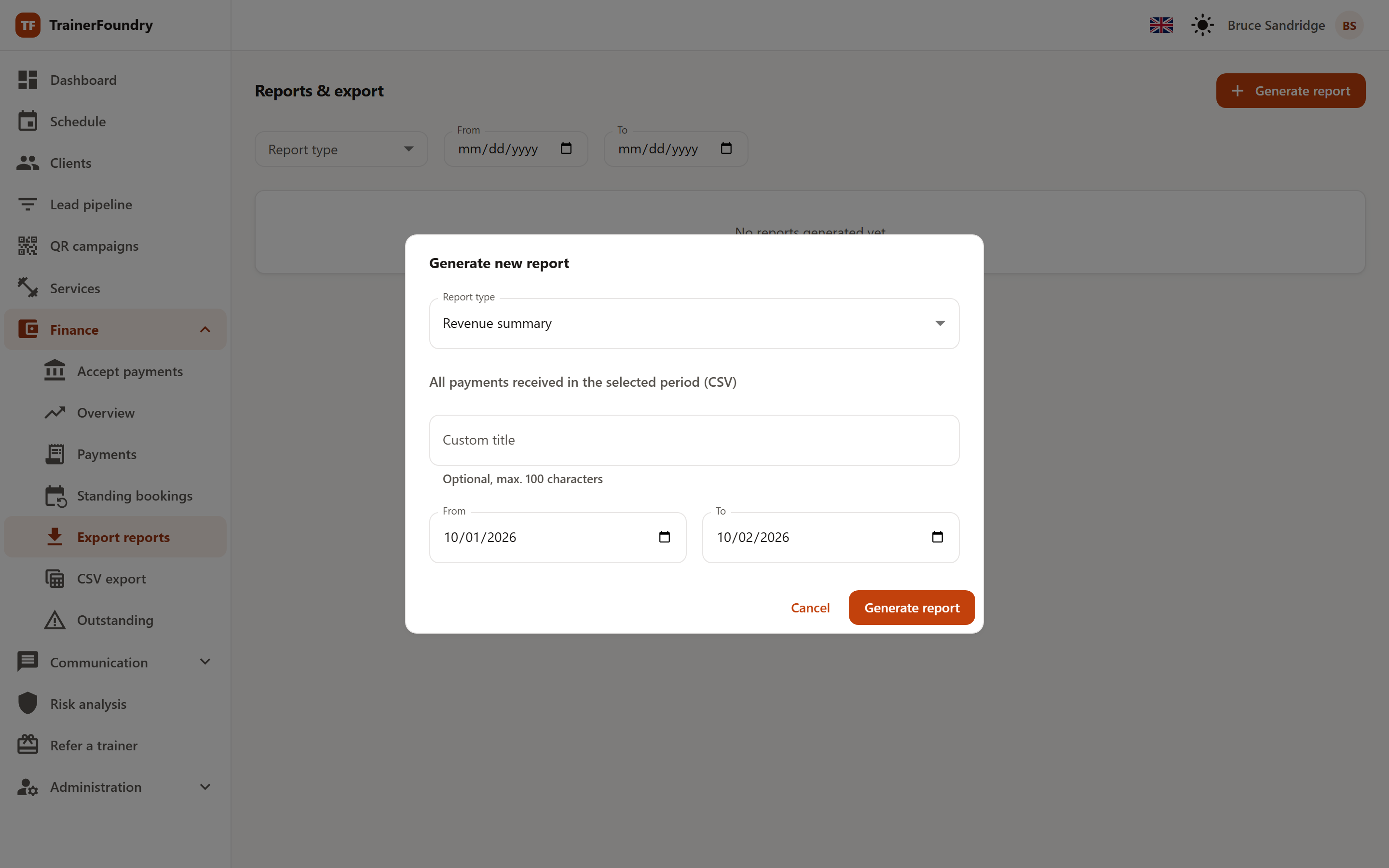Click the Overview trend-line icon
The height and width of the screenshot is (868, 1389).
(54, 413)
